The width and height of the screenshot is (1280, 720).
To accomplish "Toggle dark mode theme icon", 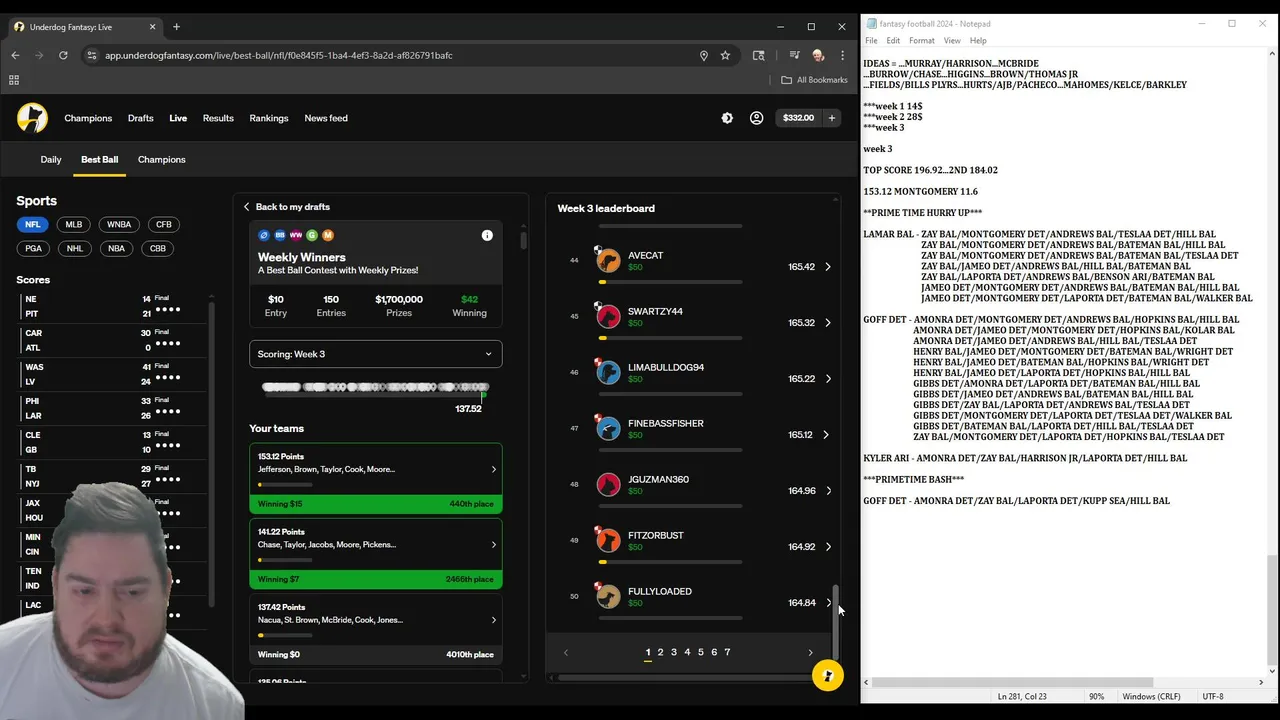I will click(727, 118).
